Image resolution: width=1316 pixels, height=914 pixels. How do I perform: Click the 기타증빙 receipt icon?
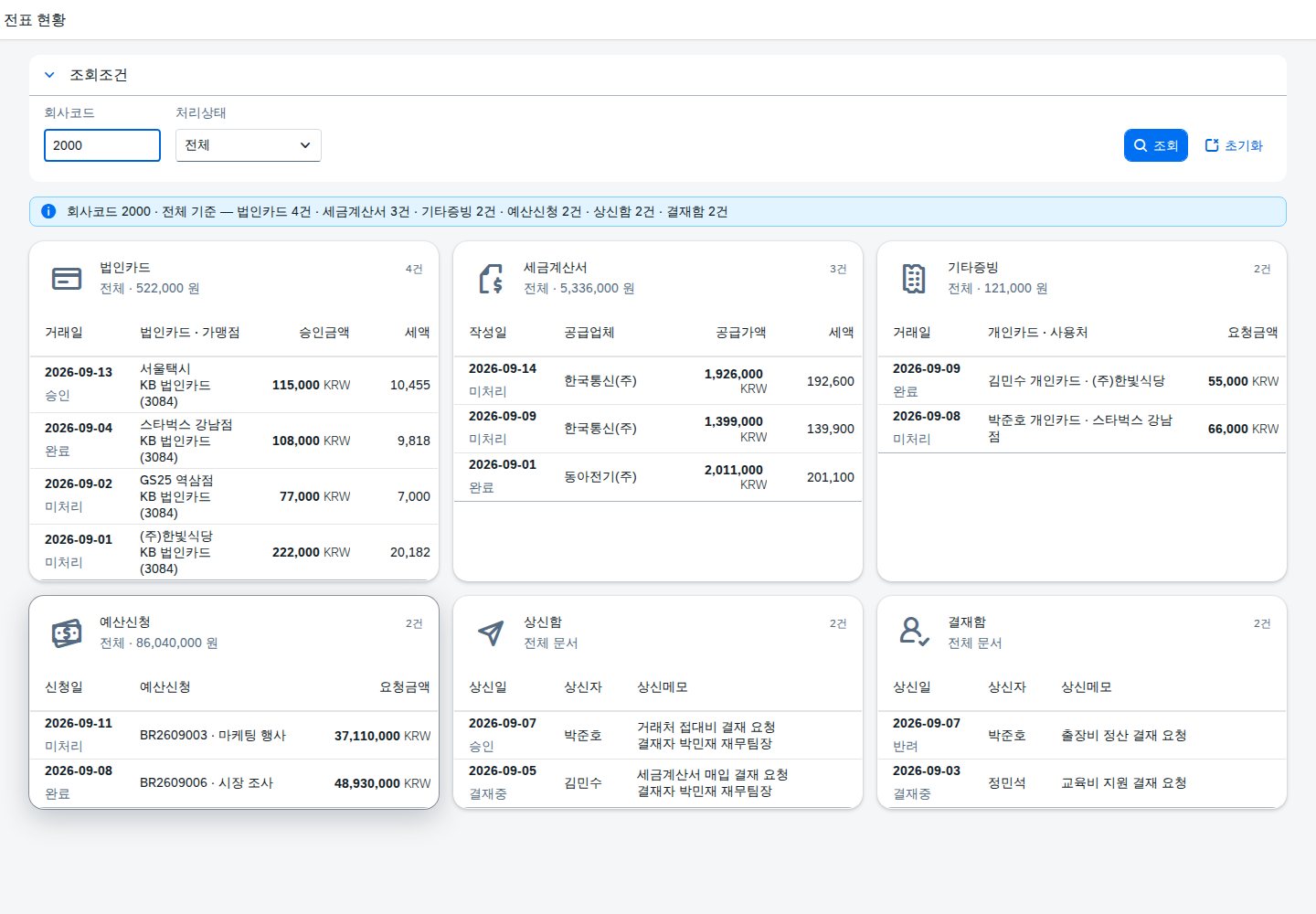pyautogui.click(x=914, y=278)
